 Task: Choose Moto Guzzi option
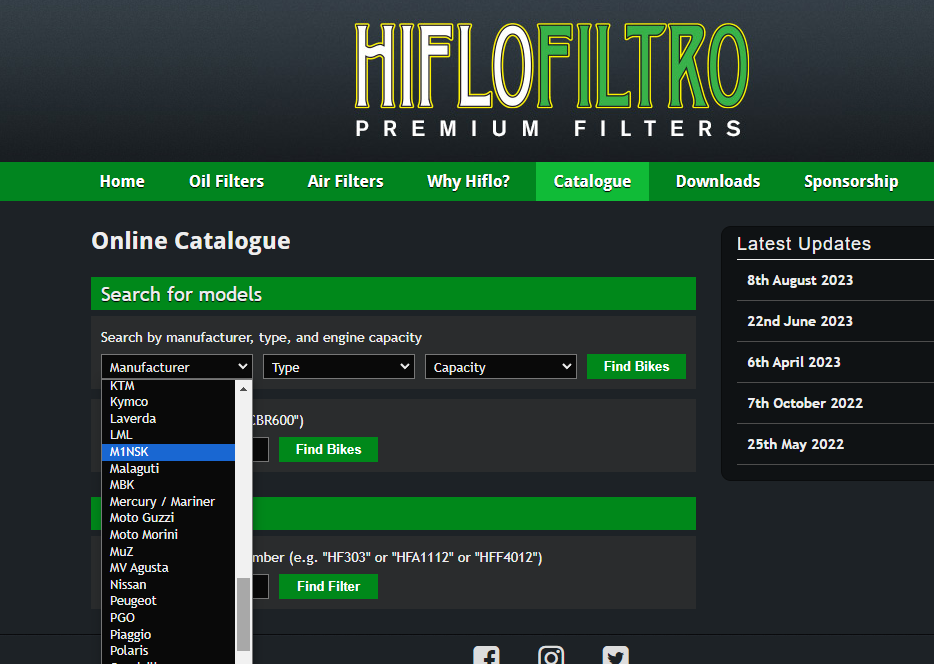tap(169, 518)
